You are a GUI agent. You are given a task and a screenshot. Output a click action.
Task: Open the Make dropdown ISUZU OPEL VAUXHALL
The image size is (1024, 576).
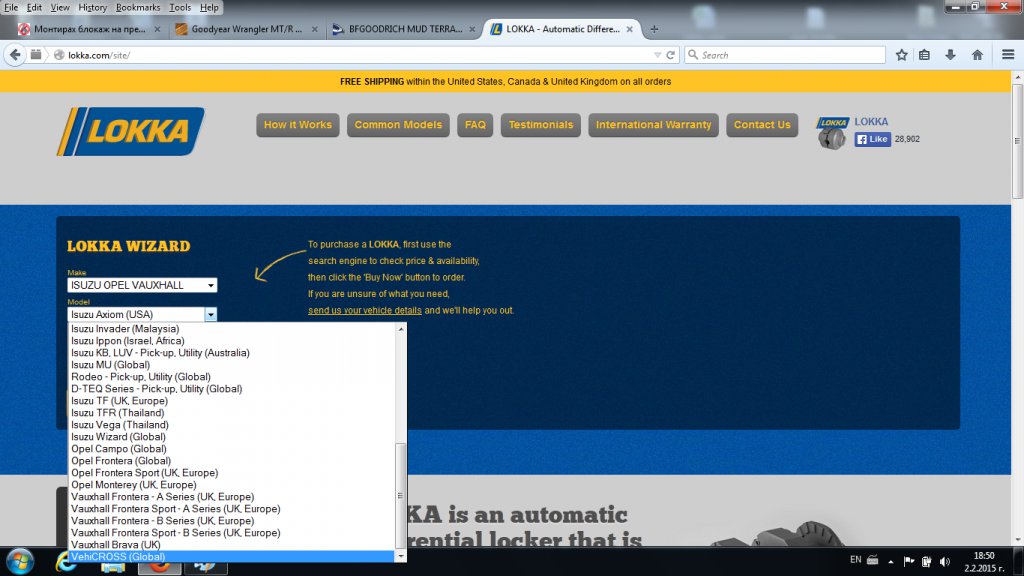coord(142,285)
